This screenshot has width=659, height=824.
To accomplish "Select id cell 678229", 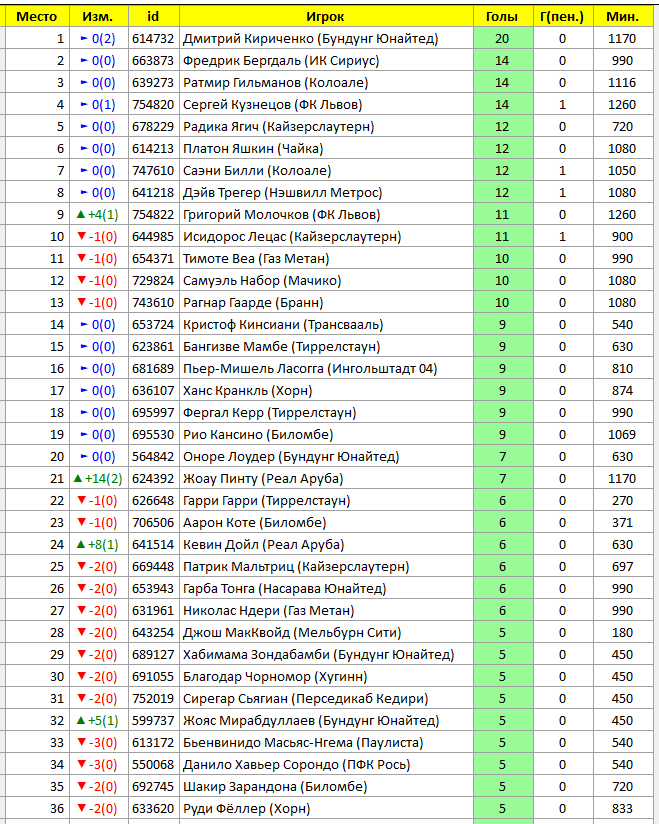I will tap(153, 127).
